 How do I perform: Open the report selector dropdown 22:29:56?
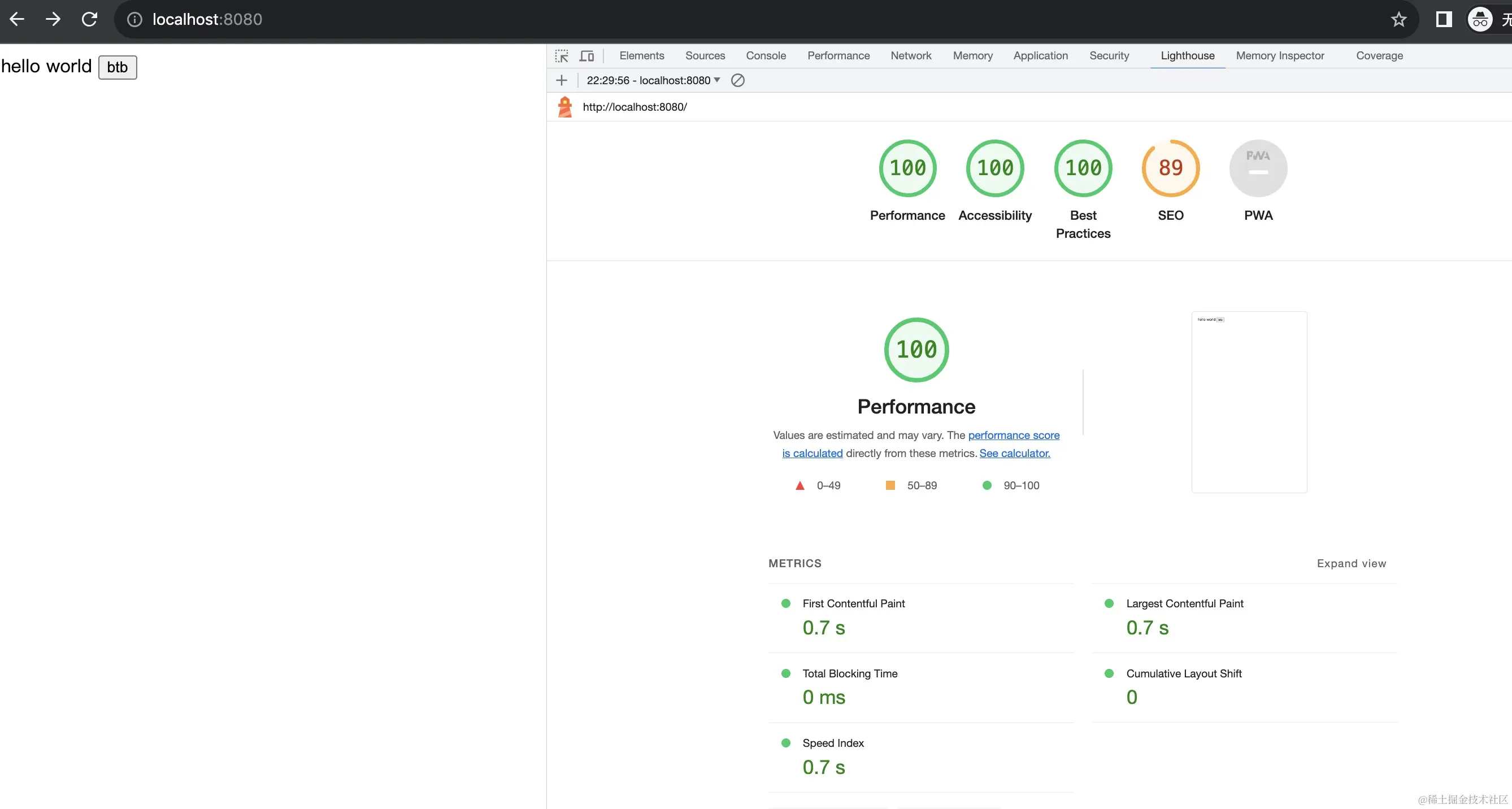point(653,80)
